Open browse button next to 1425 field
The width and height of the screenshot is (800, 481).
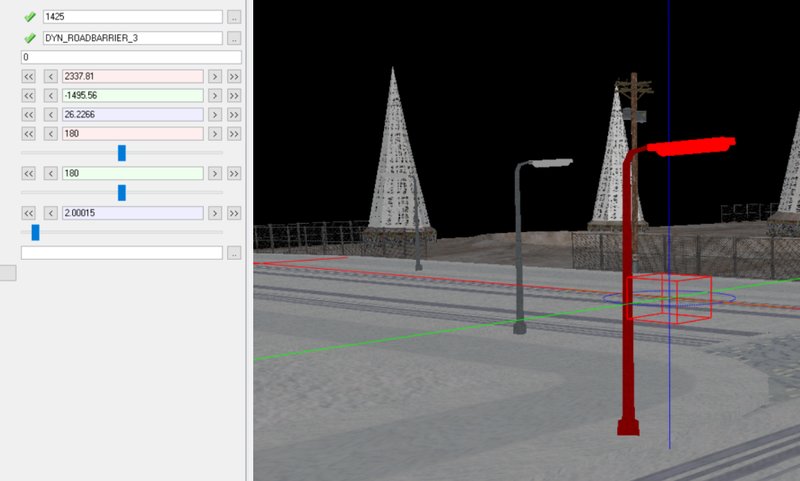pyautogui.click(x=234, y=17)
